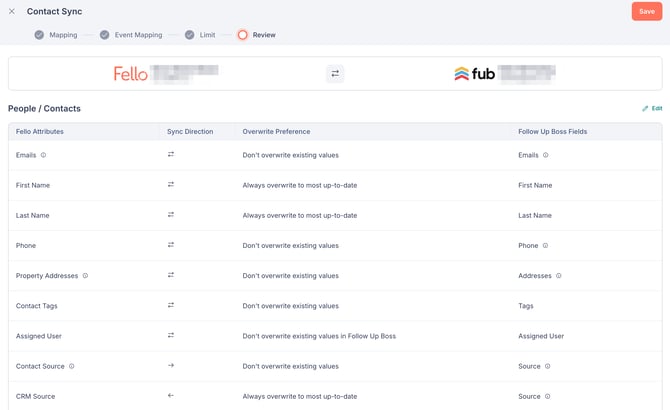Click the Fello logo in the header card
Image resolution: width=670 pixels, height=410 pixels.
tap(131, 74)
